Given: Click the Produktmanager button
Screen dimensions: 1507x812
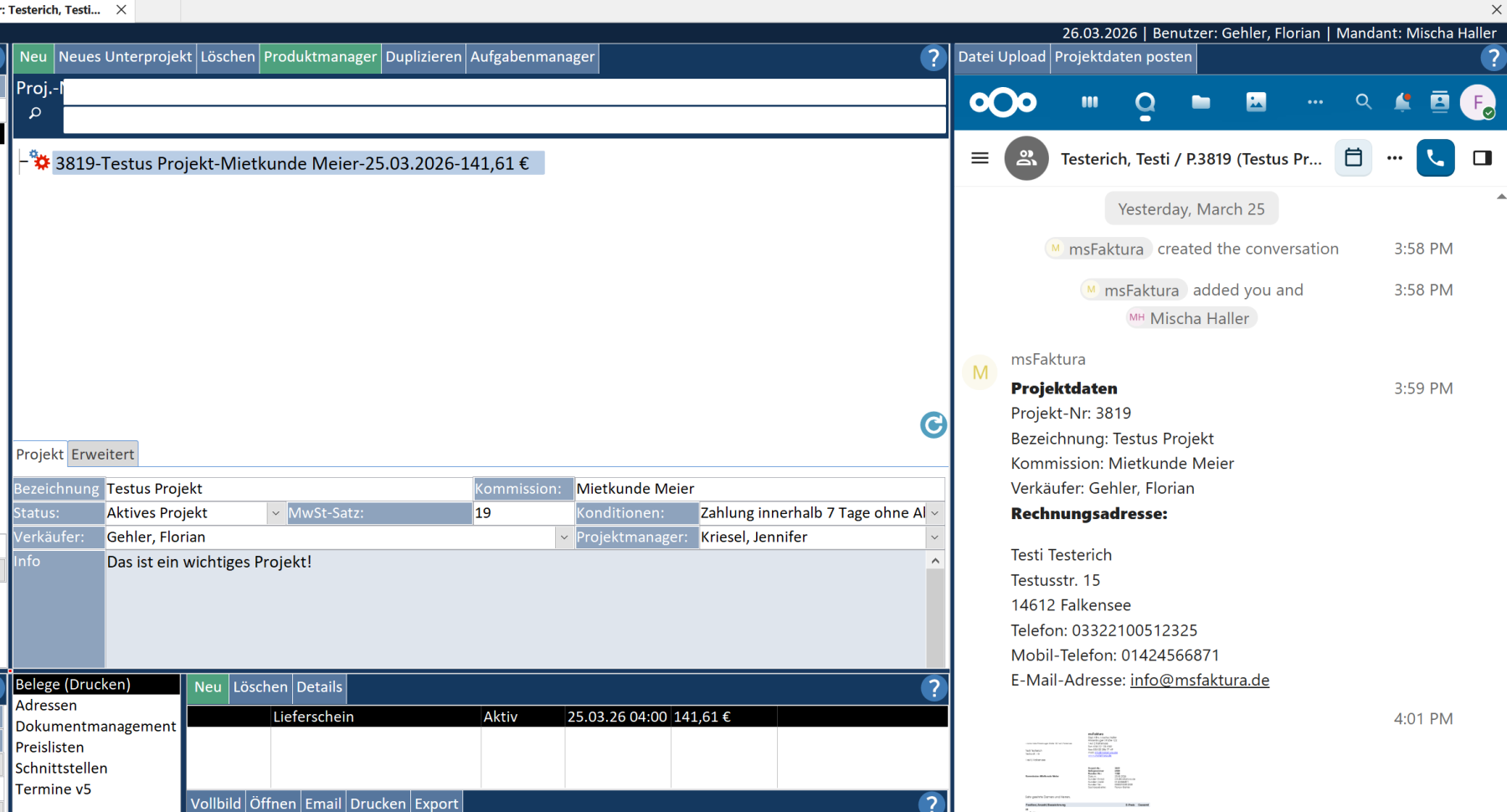Looking at the screenshot, I should click(320, 57).
